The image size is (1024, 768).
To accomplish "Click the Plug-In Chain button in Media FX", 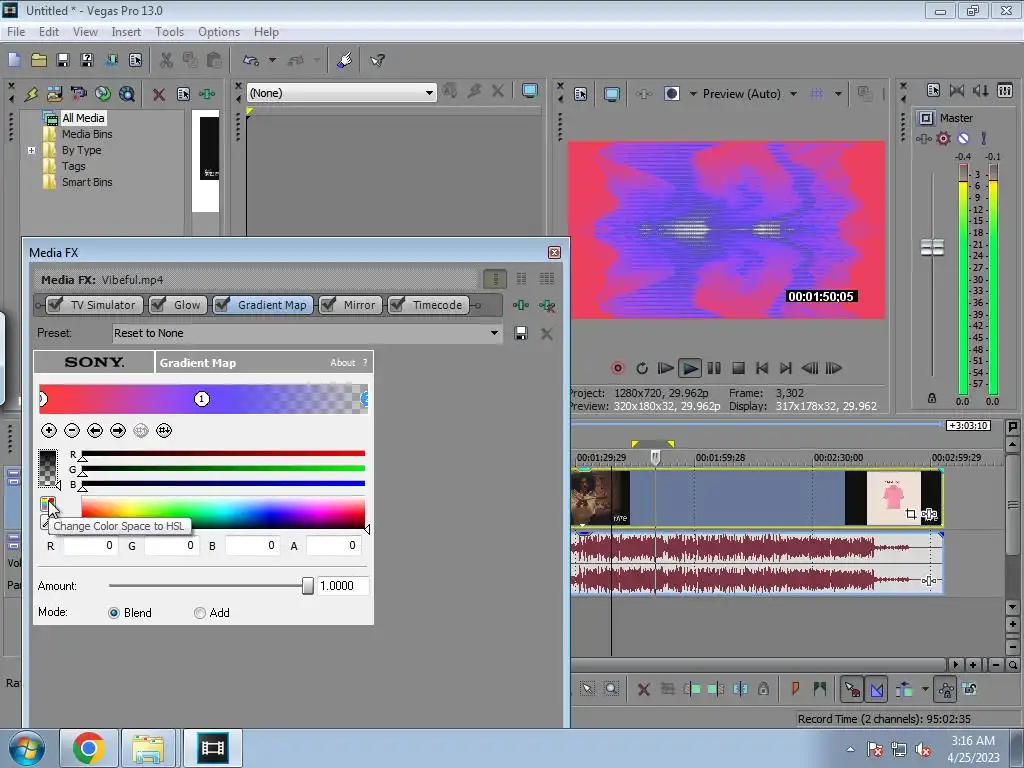I will tap(520, 305).
